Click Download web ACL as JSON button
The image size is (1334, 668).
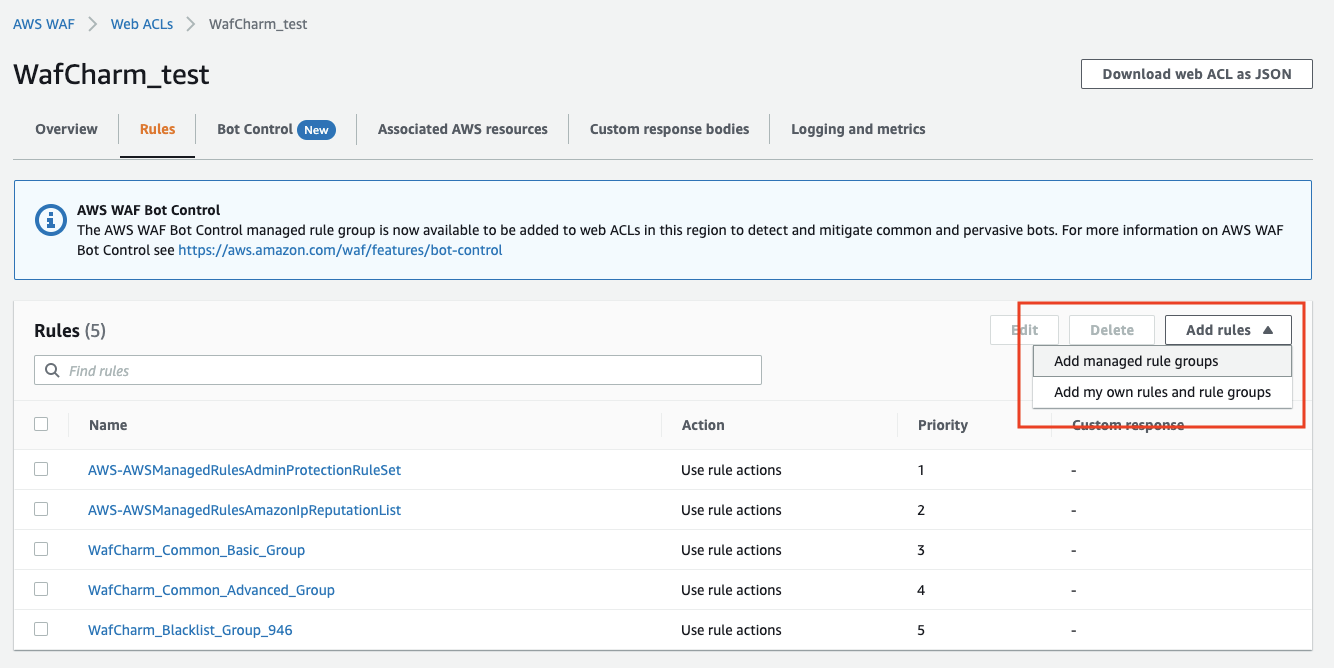(1197, 74)
